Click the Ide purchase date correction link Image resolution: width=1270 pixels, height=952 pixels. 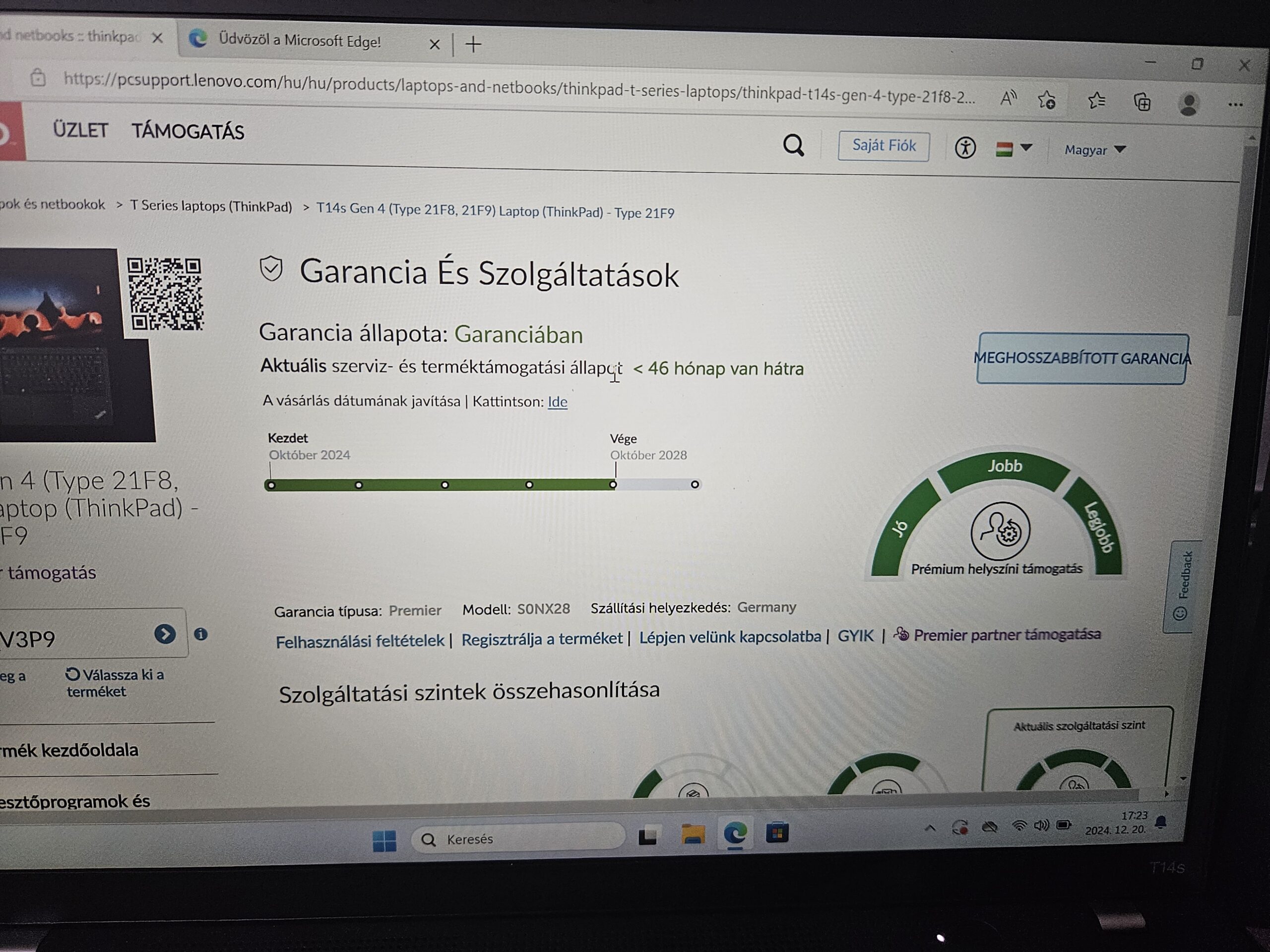coord(557,402)
